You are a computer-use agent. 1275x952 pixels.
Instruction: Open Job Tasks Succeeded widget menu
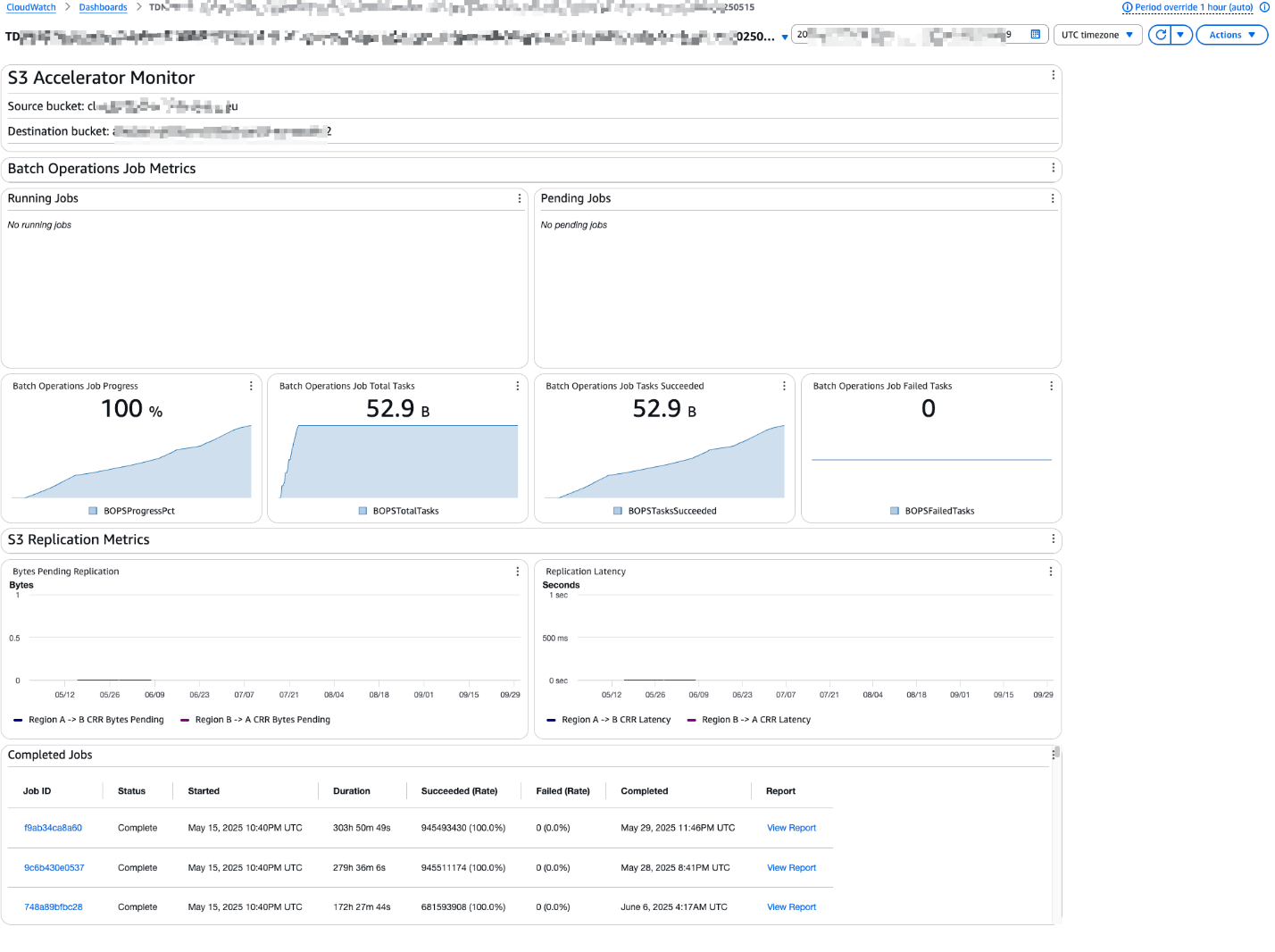[x=784, y=386]
